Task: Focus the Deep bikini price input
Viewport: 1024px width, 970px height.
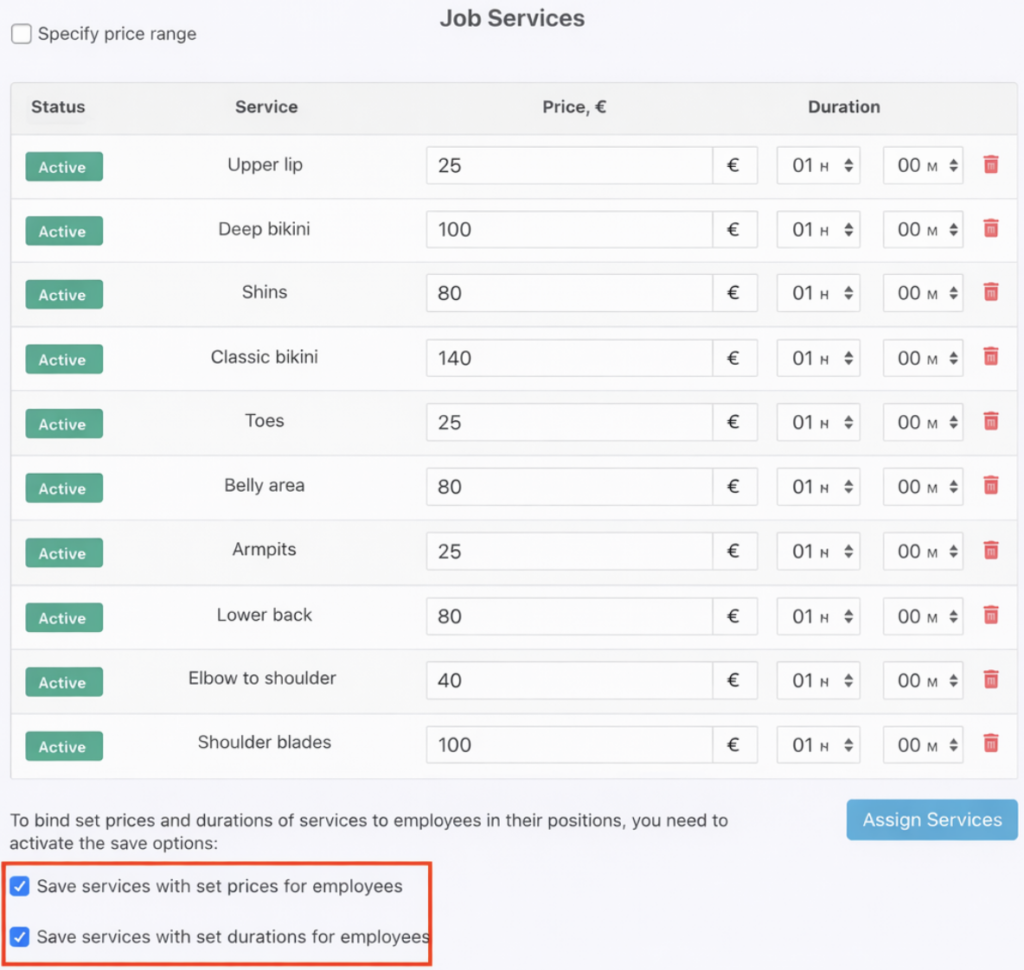Action: pyautogui.click(x=568, y=230)
